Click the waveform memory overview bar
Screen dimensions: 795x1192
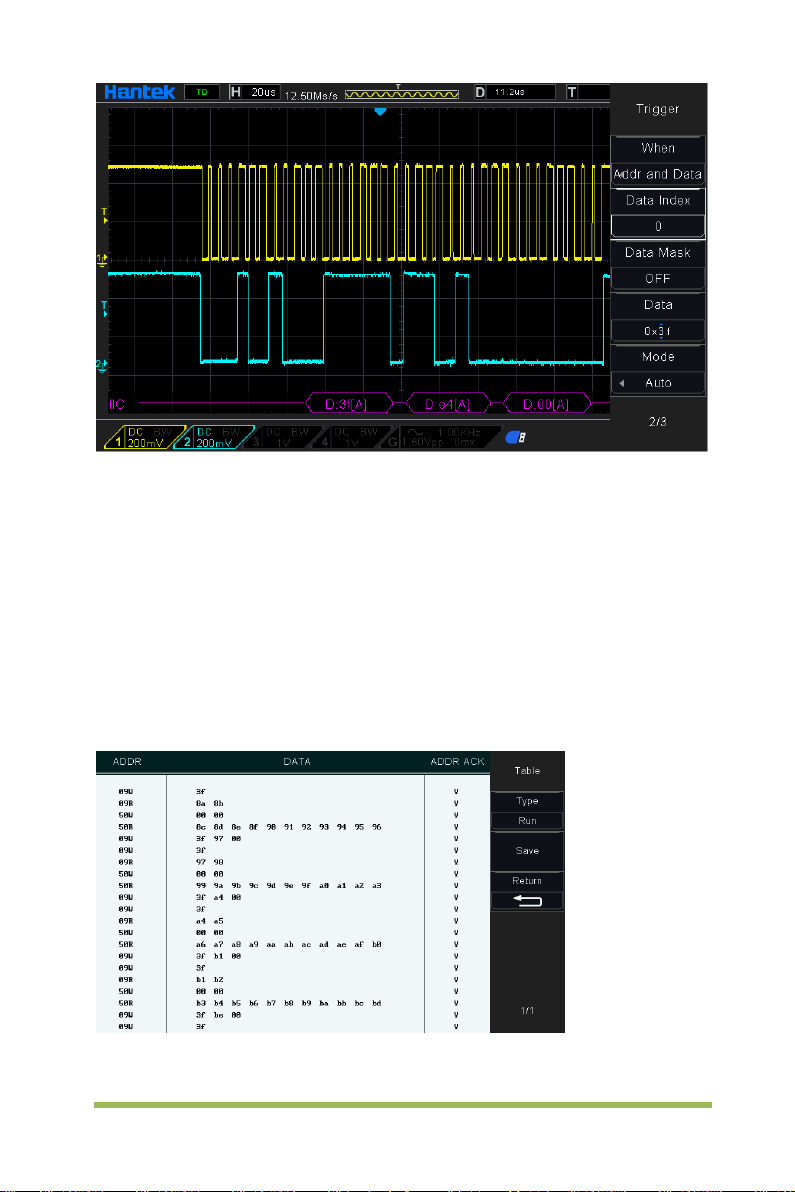[402, 94]
